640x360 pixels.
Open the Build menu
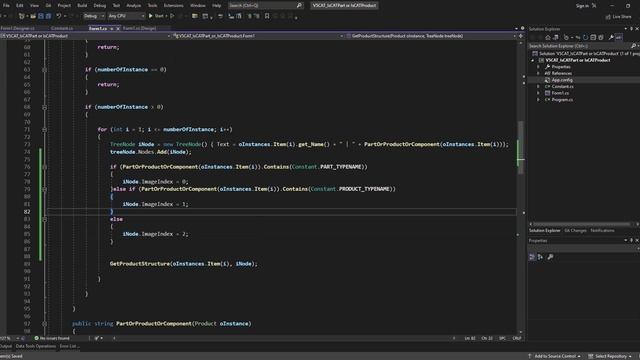(x=82, y=6)
